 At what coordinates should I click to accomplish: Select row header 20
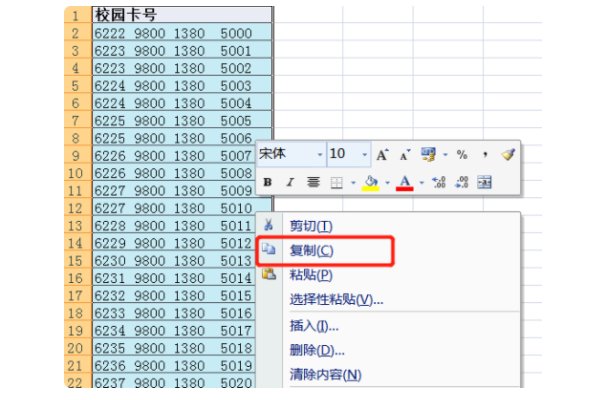pos(78,348)
